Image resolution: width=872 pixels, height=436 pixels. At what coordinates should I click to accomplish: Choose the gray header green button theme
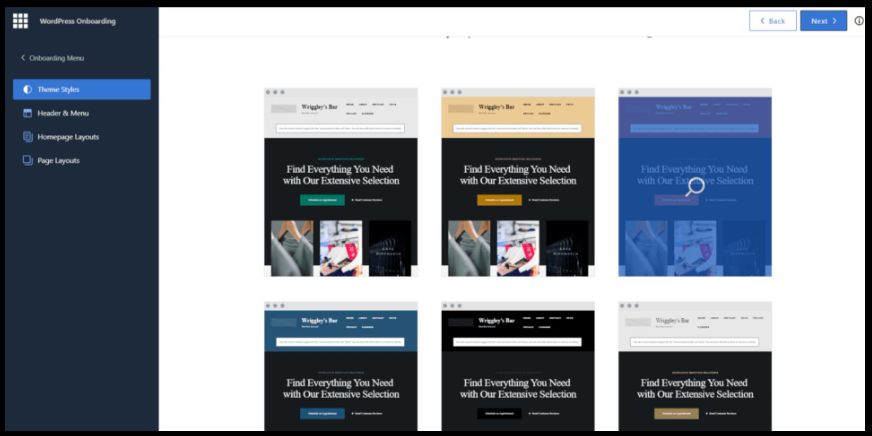(x=341, y=182)
